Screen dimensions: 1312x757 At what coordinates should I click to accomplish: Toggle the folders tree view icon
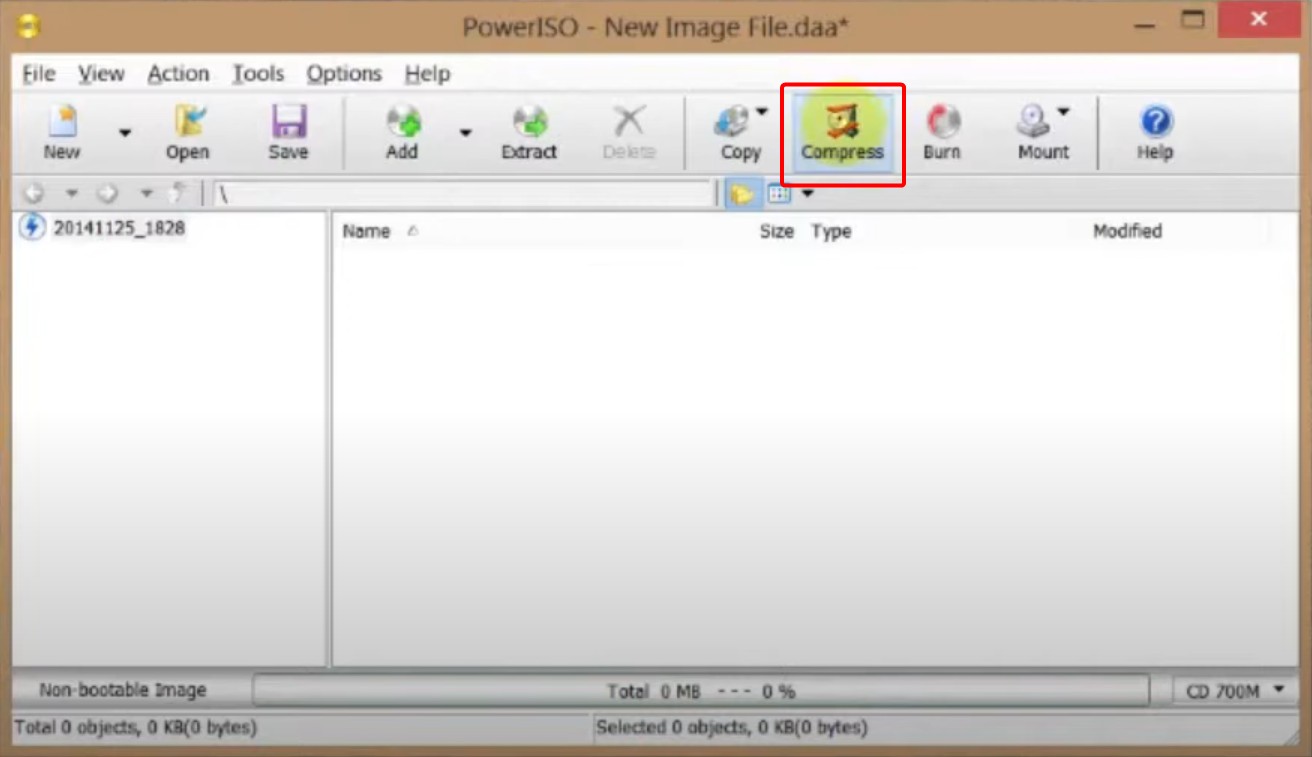click(x=742, y=194)
